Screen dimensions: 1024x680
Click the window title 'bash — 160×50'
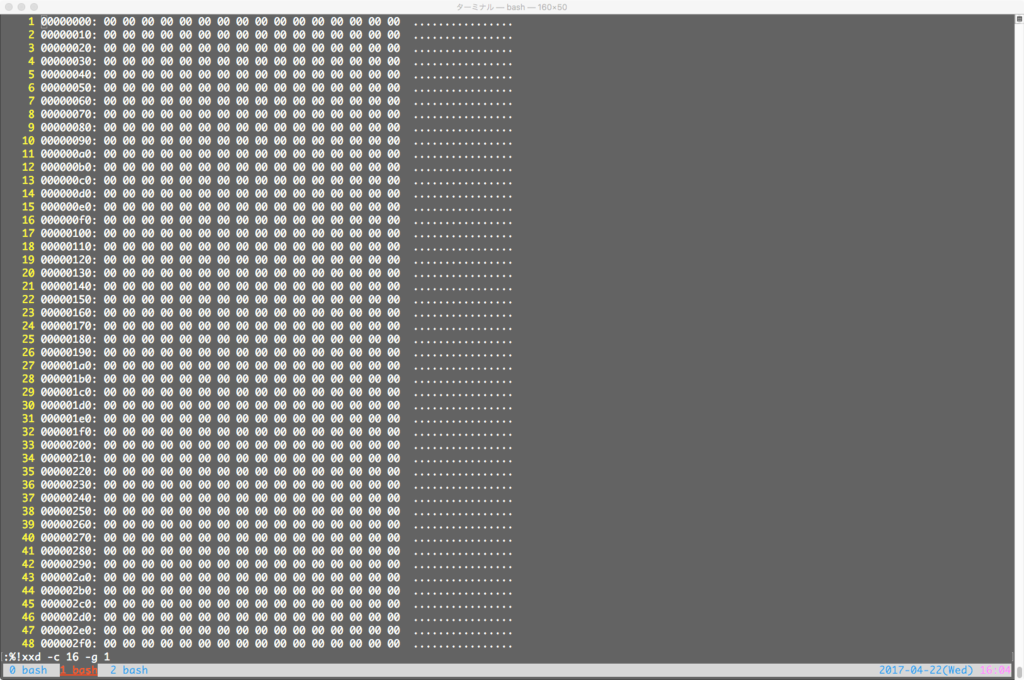[x=537, y=7]
